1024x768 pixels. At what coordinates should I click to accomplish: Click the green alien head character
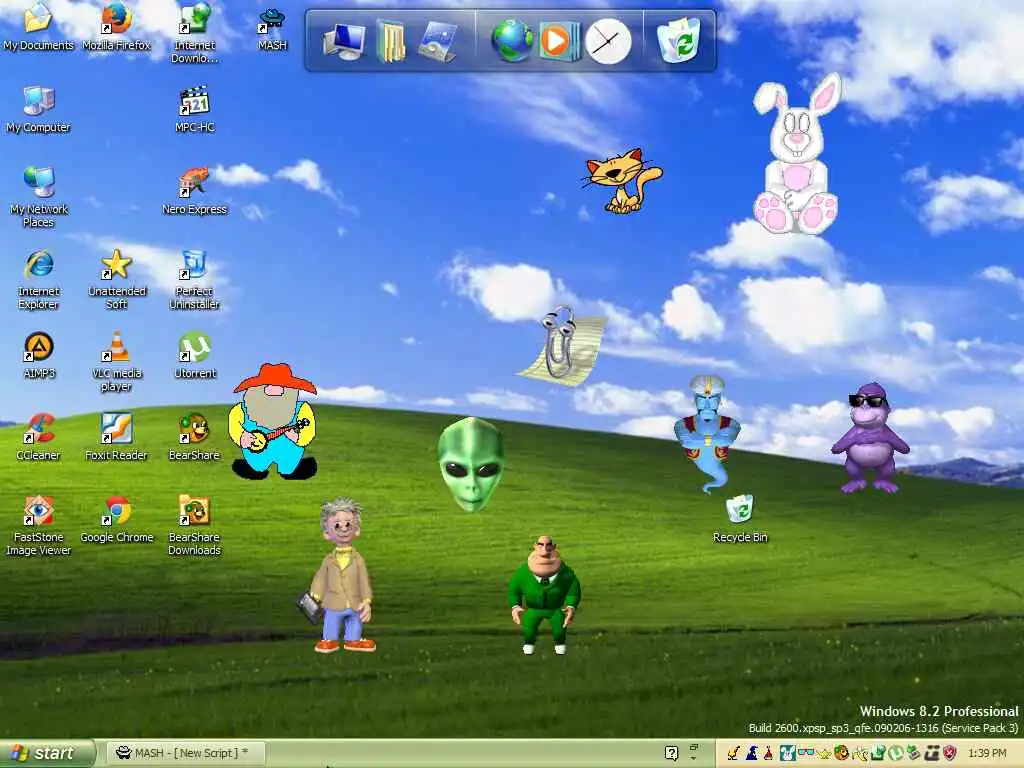471,464
